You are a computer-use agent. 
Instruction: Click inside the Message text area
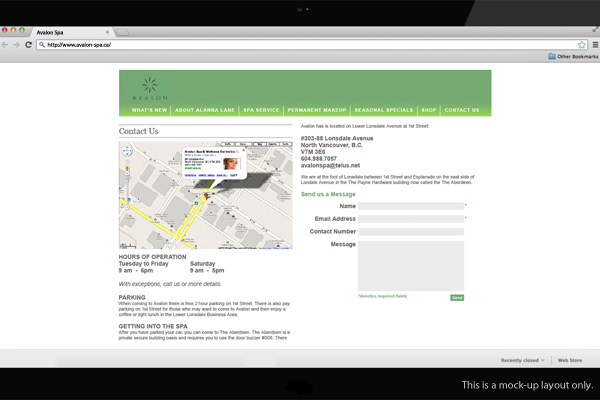(x=410, y=265)
